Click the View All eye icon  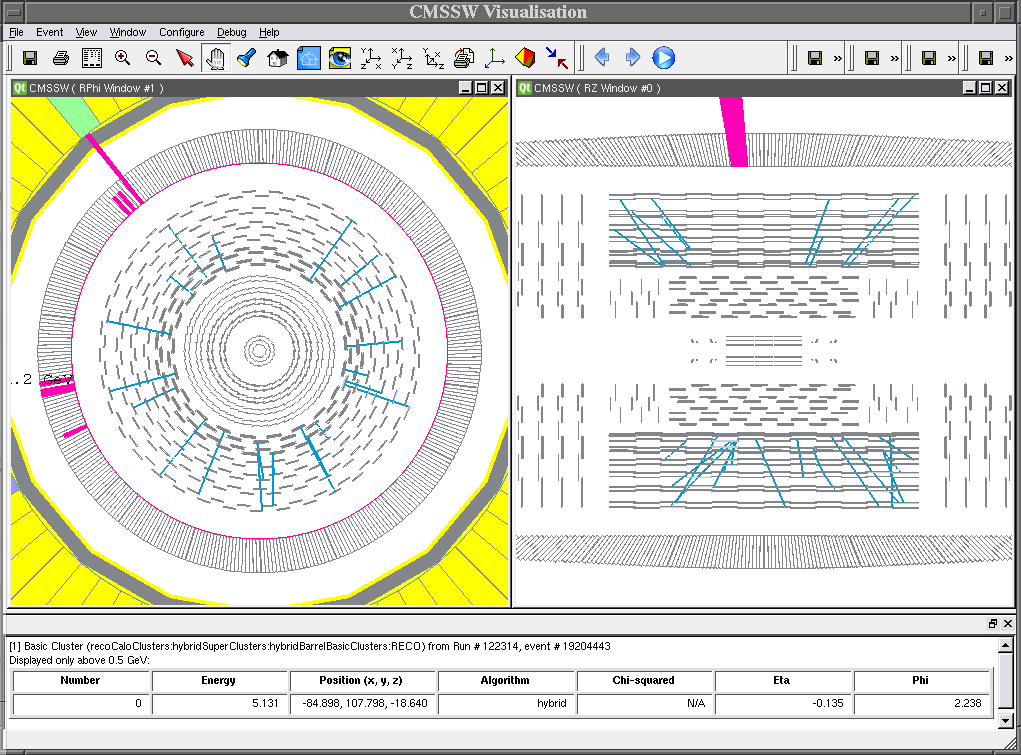click(x=339, y=58)
